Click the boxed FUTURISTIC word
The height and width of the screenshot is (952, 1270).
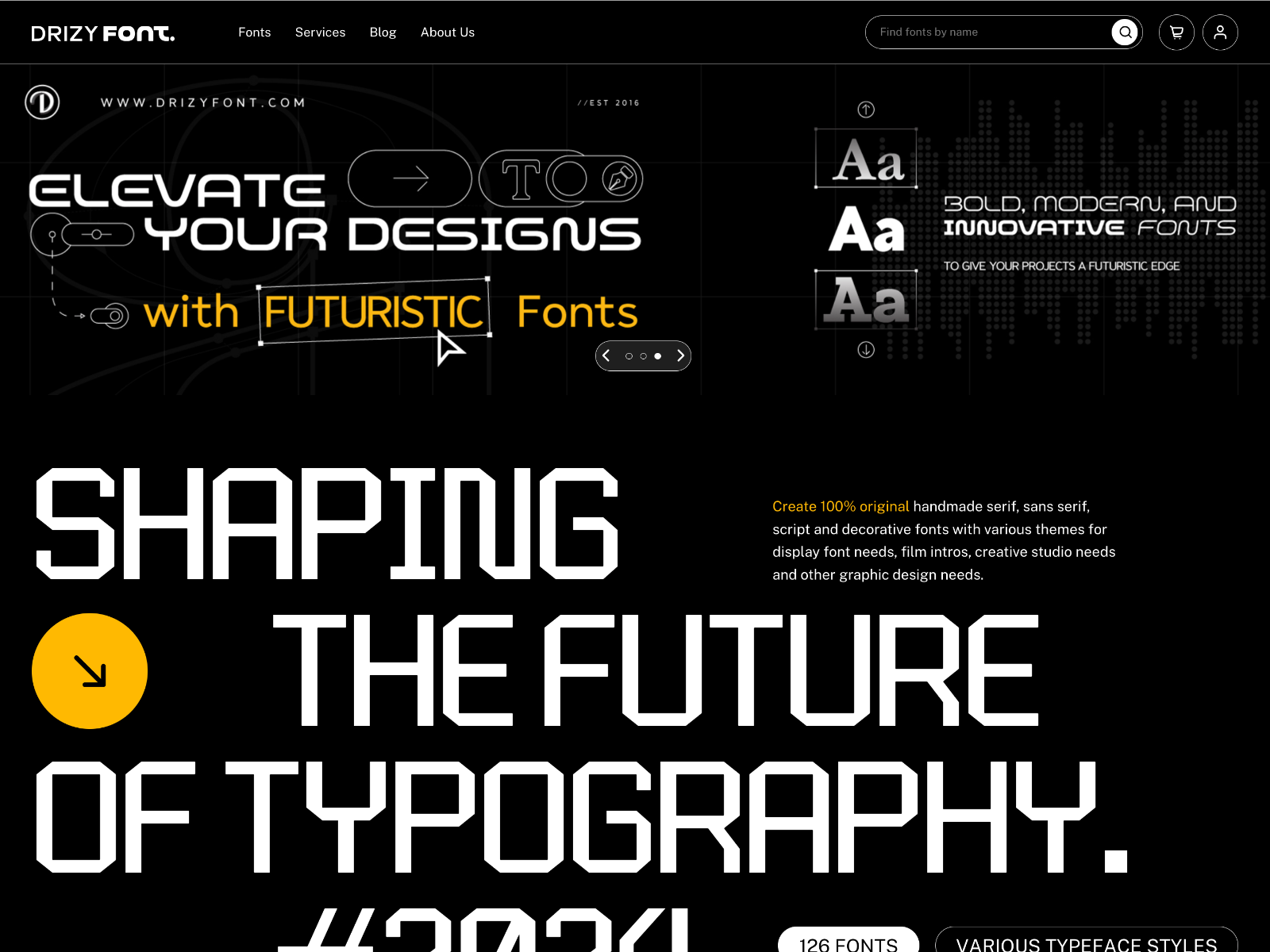pyautogui.click(x=374, y=311)
